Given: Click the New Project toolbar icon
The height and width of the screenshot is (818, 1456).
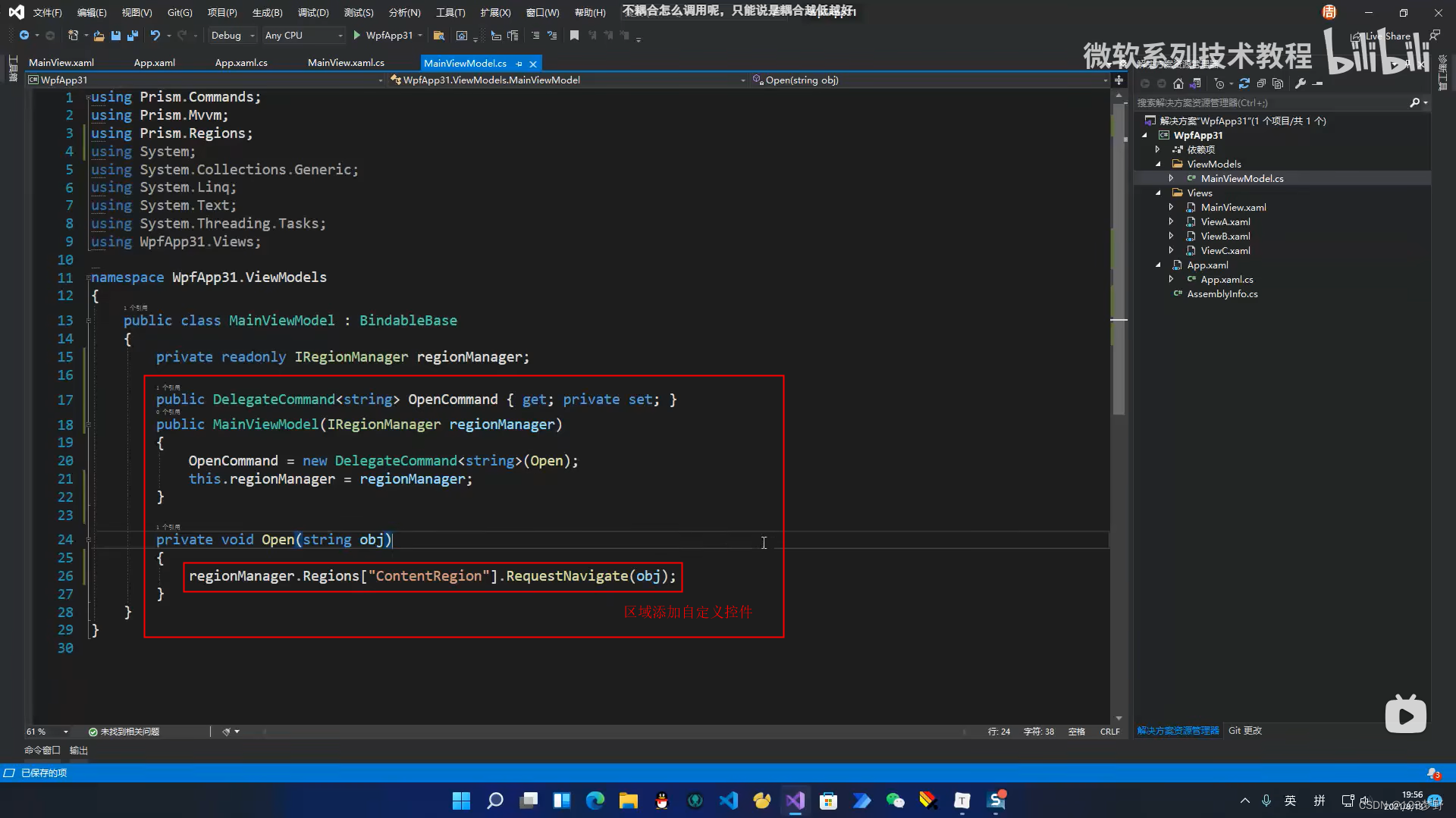Looking at the screenshot, I should [x=74, y=36].
